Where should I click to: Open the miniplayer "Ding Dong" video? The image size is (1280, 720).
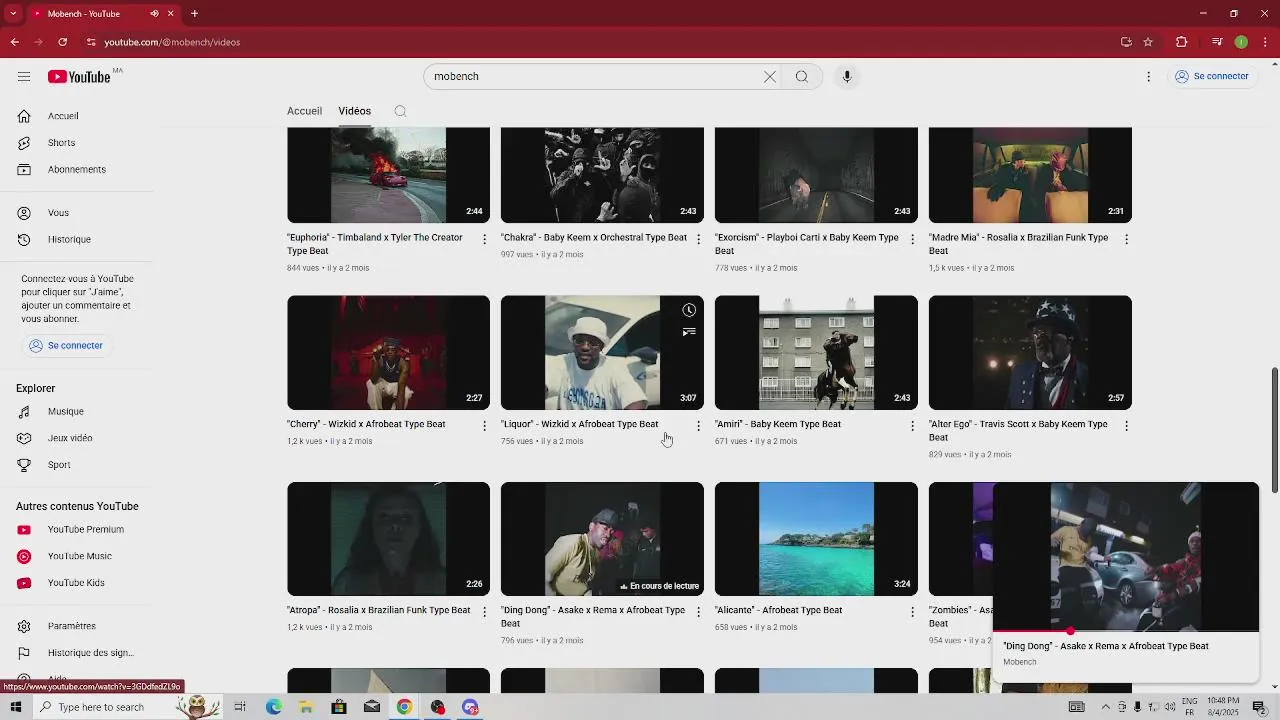click(x=1126, y=557)
